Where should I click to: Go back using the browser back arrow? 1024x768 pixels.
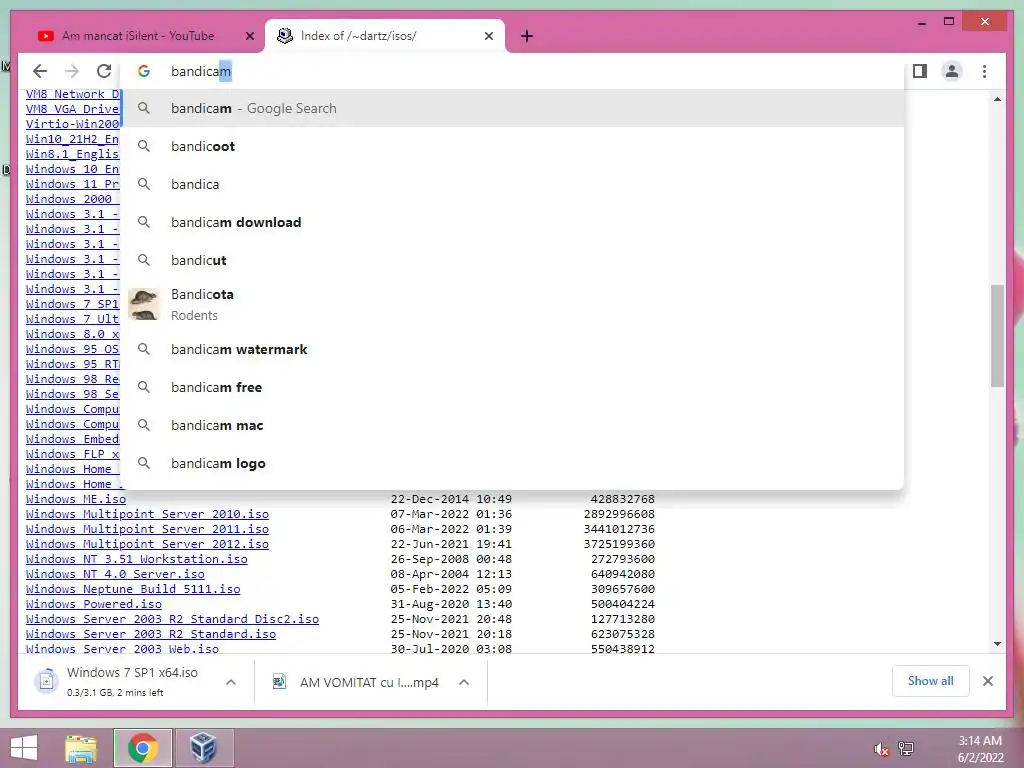[x=40, y=71]
